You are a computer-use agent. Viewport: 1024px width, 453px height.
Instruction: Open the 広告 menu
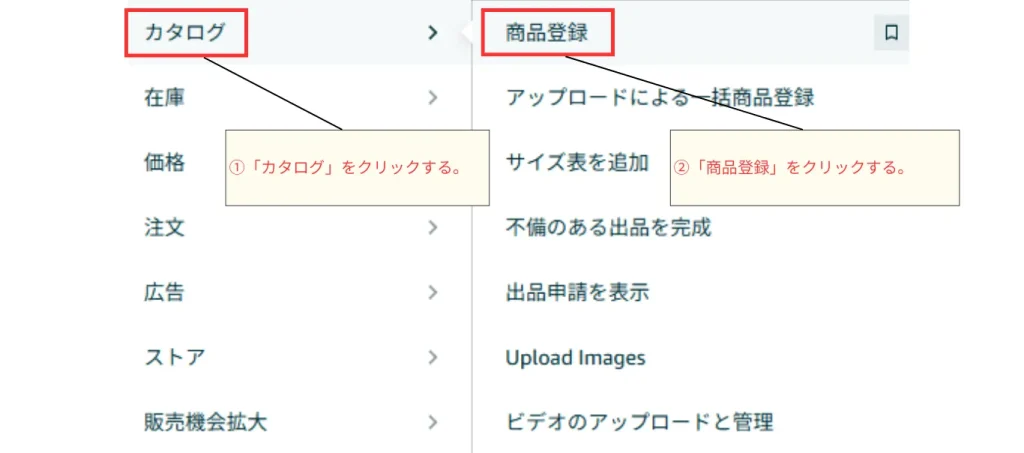pyautogui.click(x=164, y=292)
